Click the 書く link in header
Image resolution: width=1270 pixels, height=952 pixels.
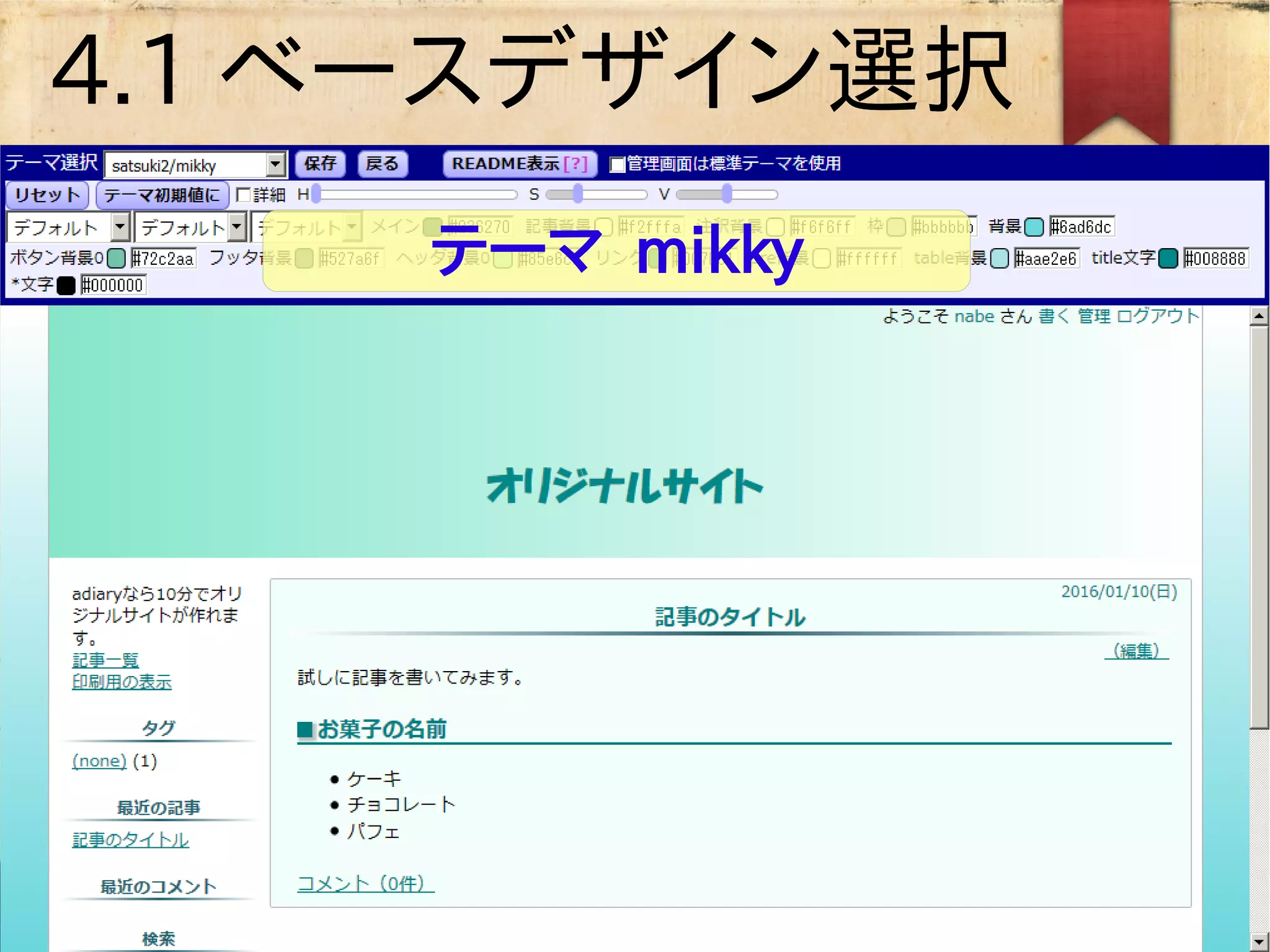[1055, 316]
